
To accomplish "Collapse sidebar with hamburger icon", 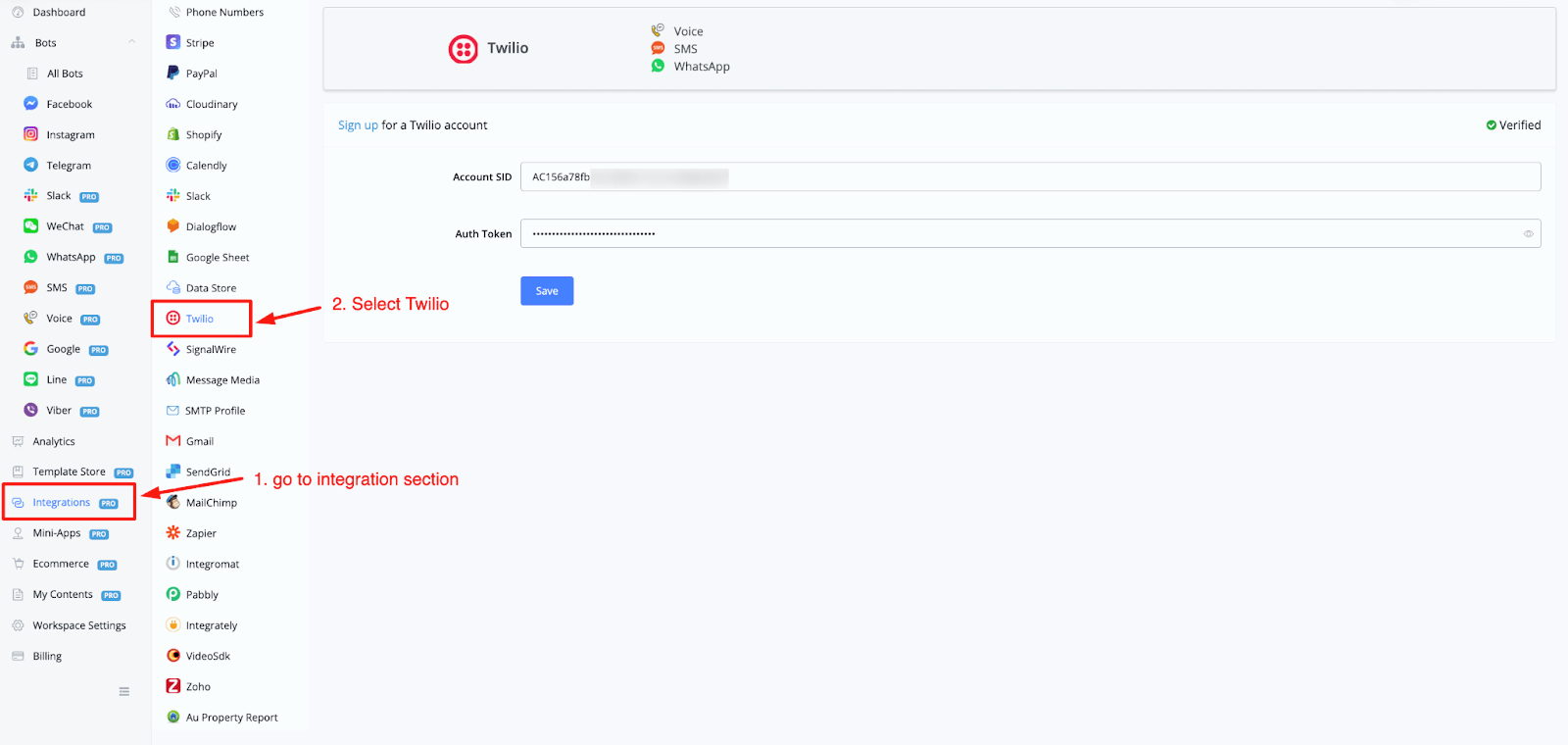I will pos(124,691).
